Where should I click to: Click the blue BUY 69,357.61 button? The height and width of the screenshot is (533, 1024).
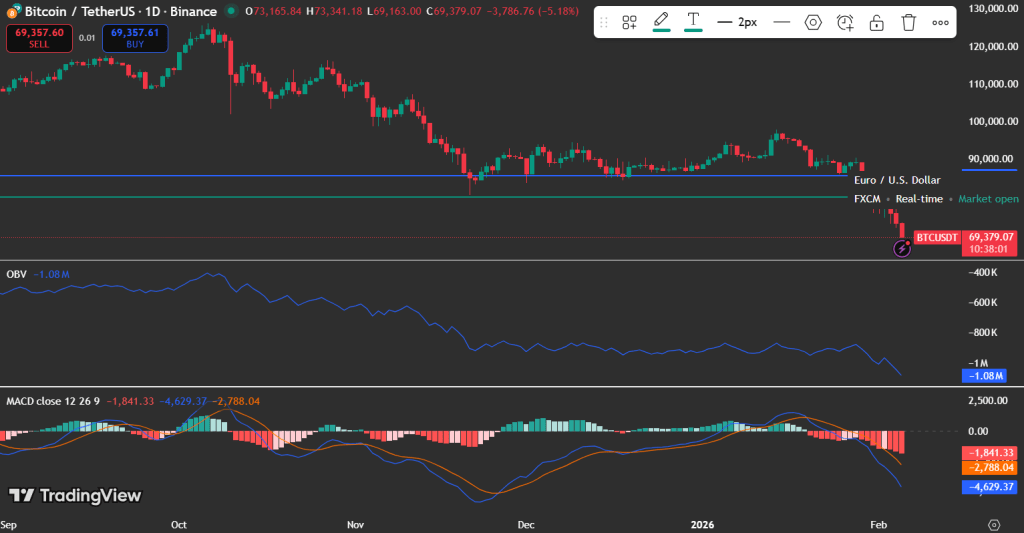coord(135,39)
